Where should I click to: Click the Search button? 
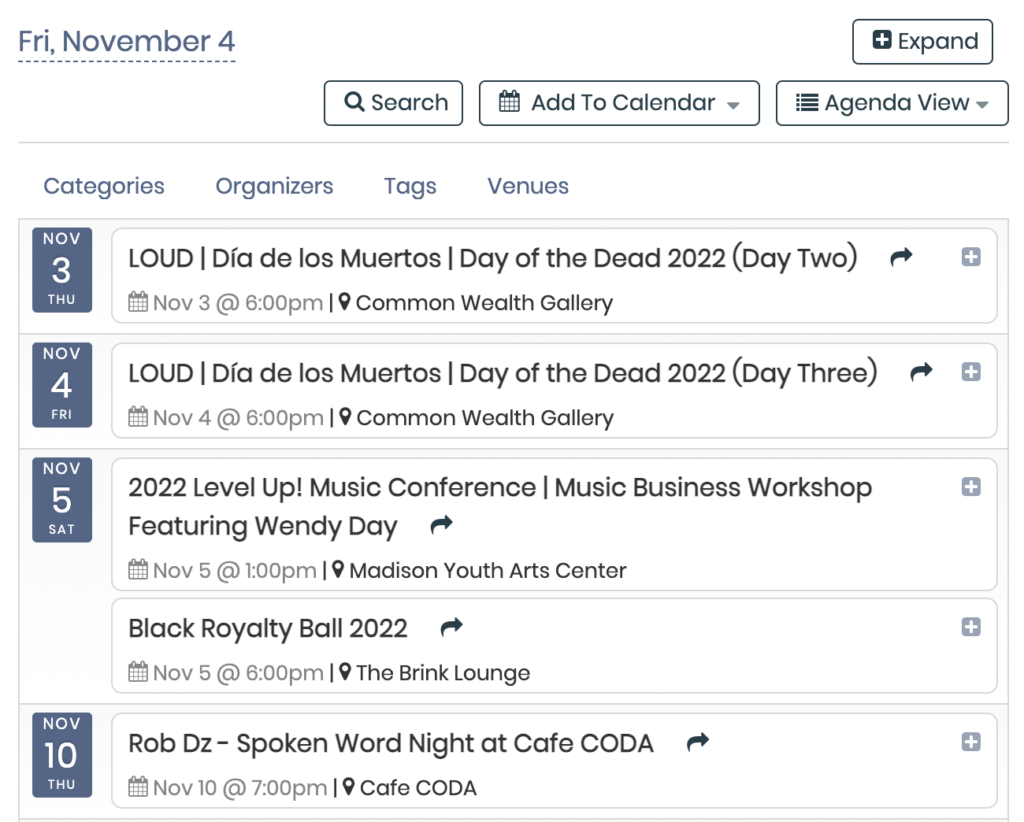pos(393,103)
